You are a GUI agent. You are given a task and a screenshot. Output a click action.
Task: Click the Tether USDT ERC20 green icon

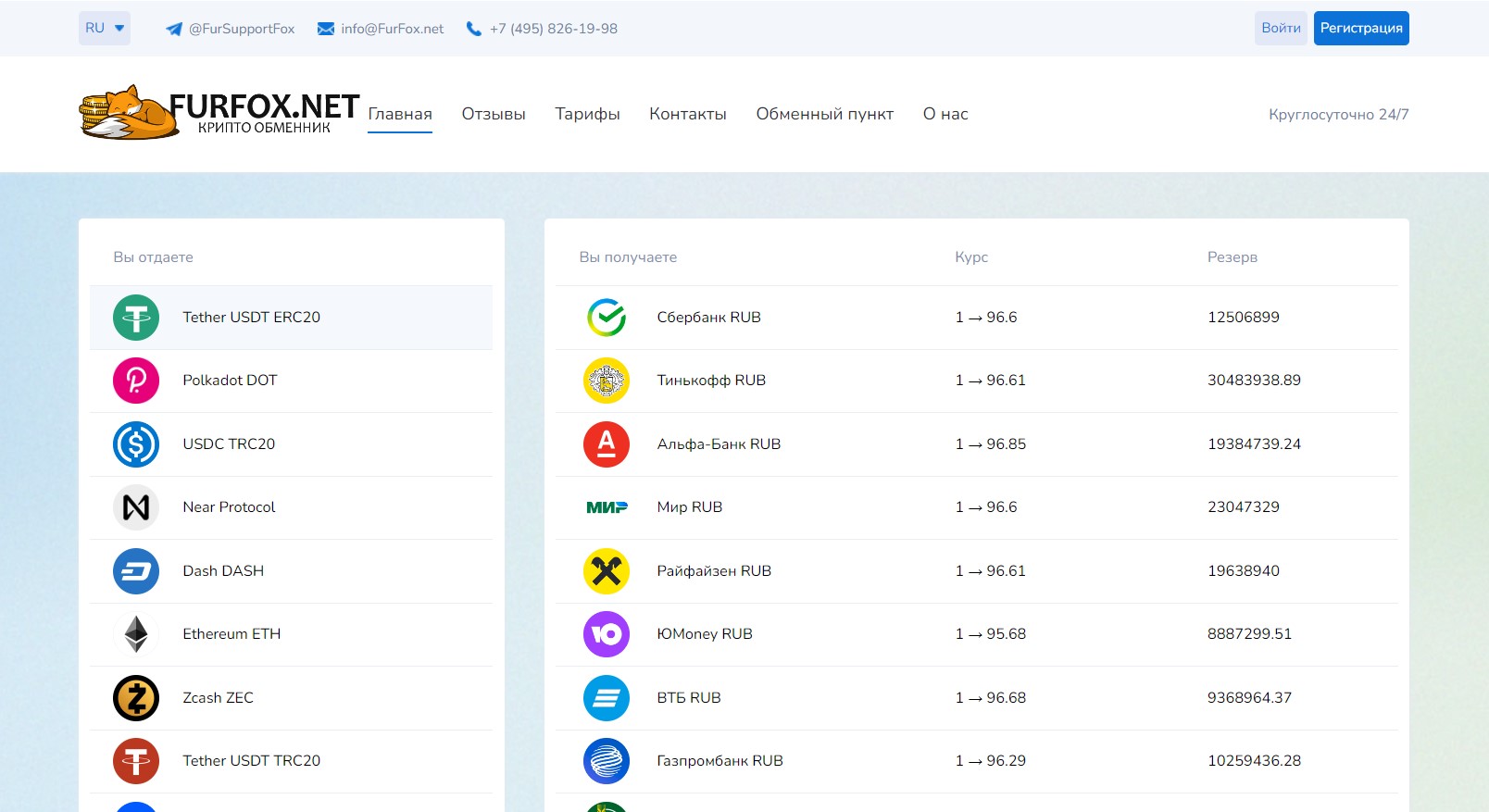tap(136, 318)
